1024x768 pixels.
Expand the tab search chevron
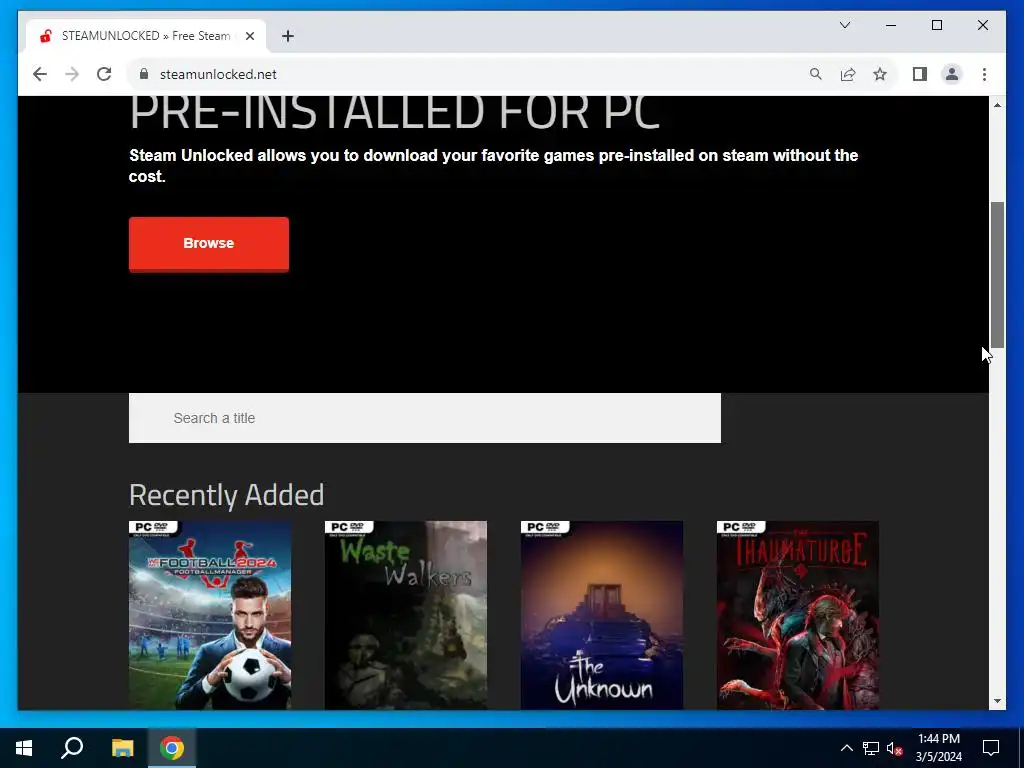point(844,25)
